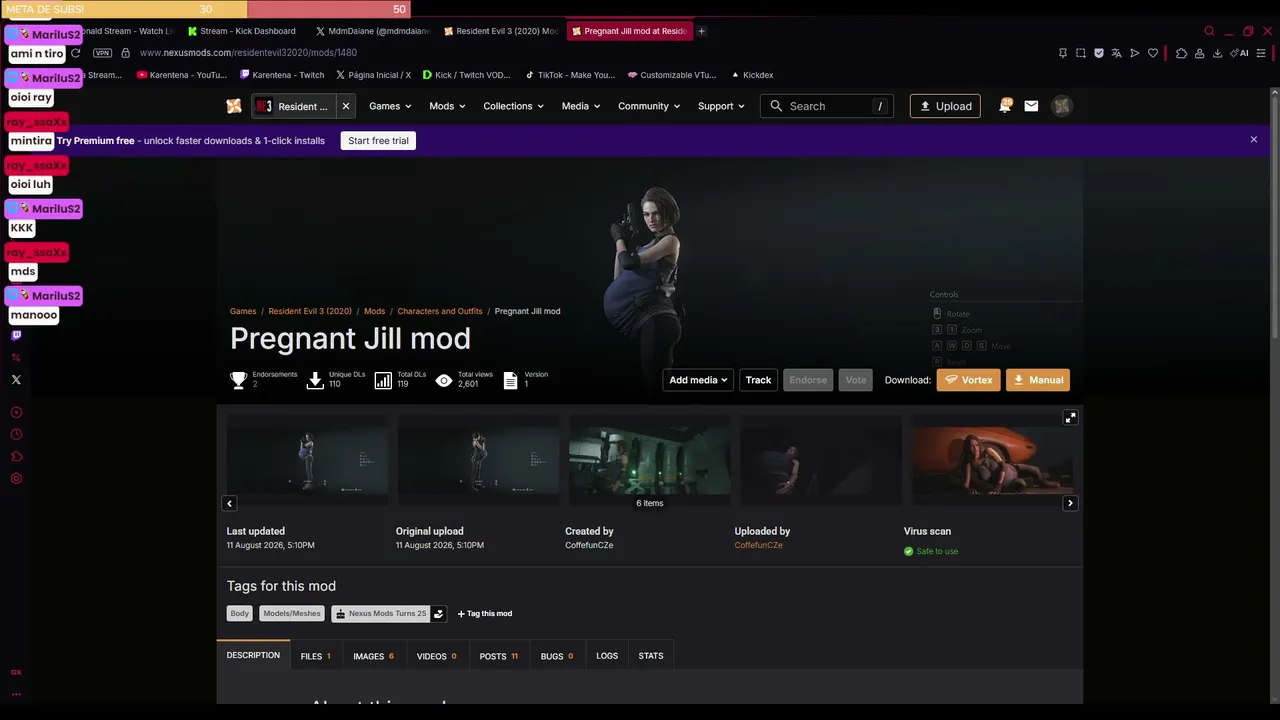Screen dimensions: 1280x720
Task: Switch to the Description tab
Action: [253, 655]
